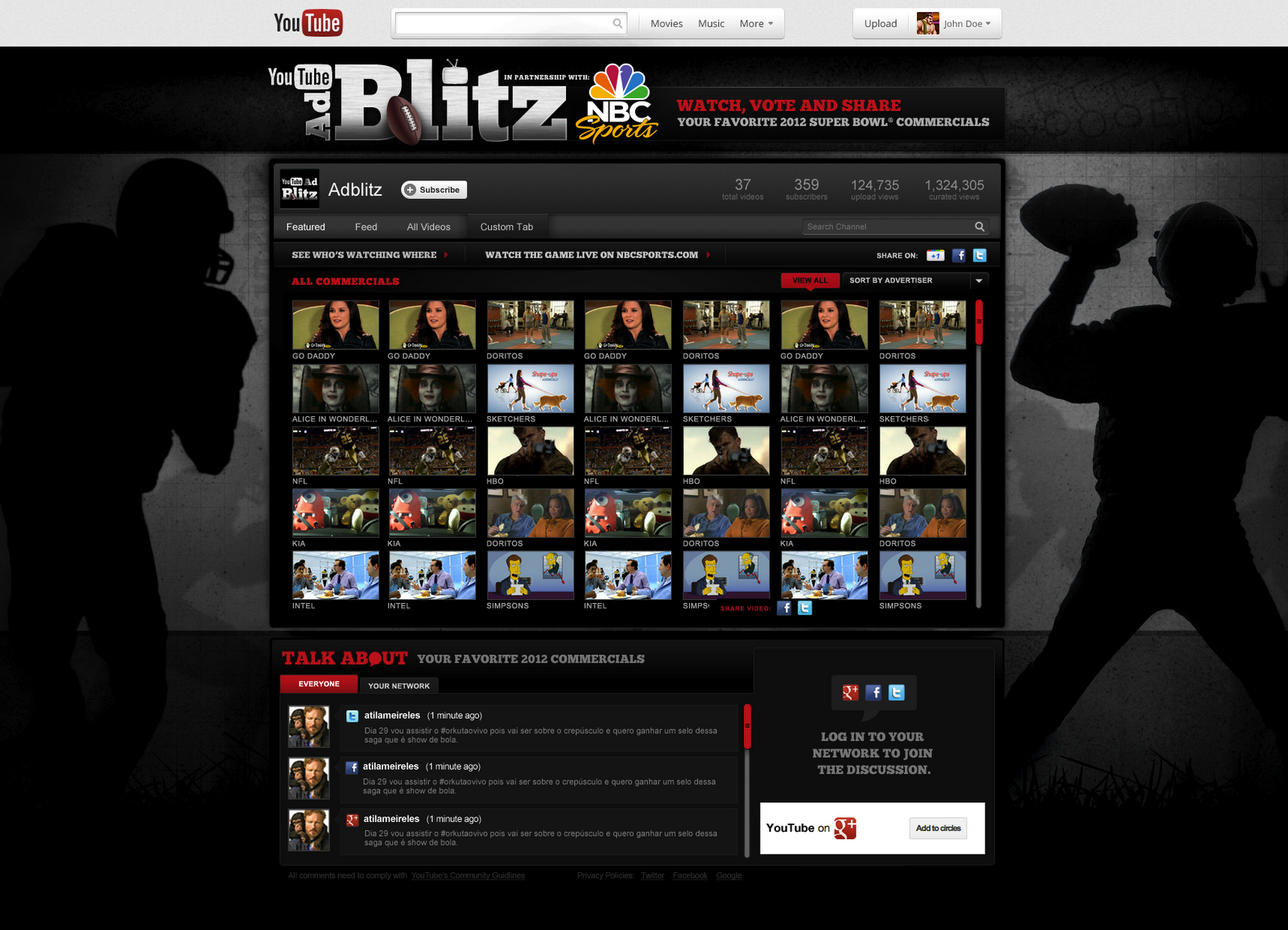Viewport: 1288px width, 930px height.
Task: Switch to the Featured tab
Action: (x=306, y=227)
